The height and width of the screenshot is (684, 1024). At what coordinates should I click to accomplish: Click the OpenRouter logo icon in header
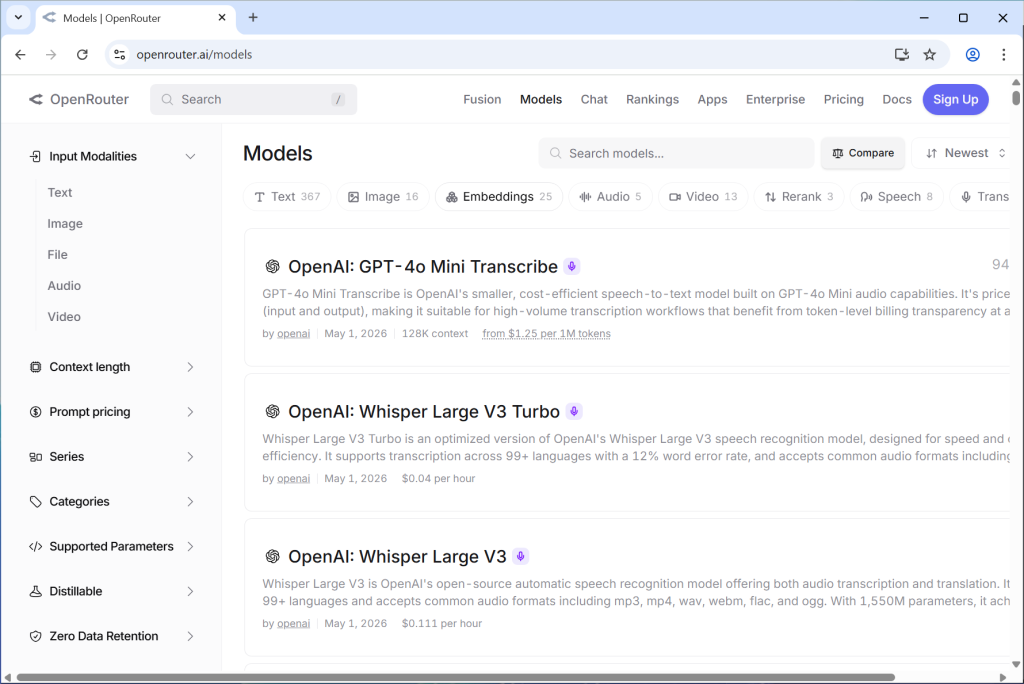36,99
